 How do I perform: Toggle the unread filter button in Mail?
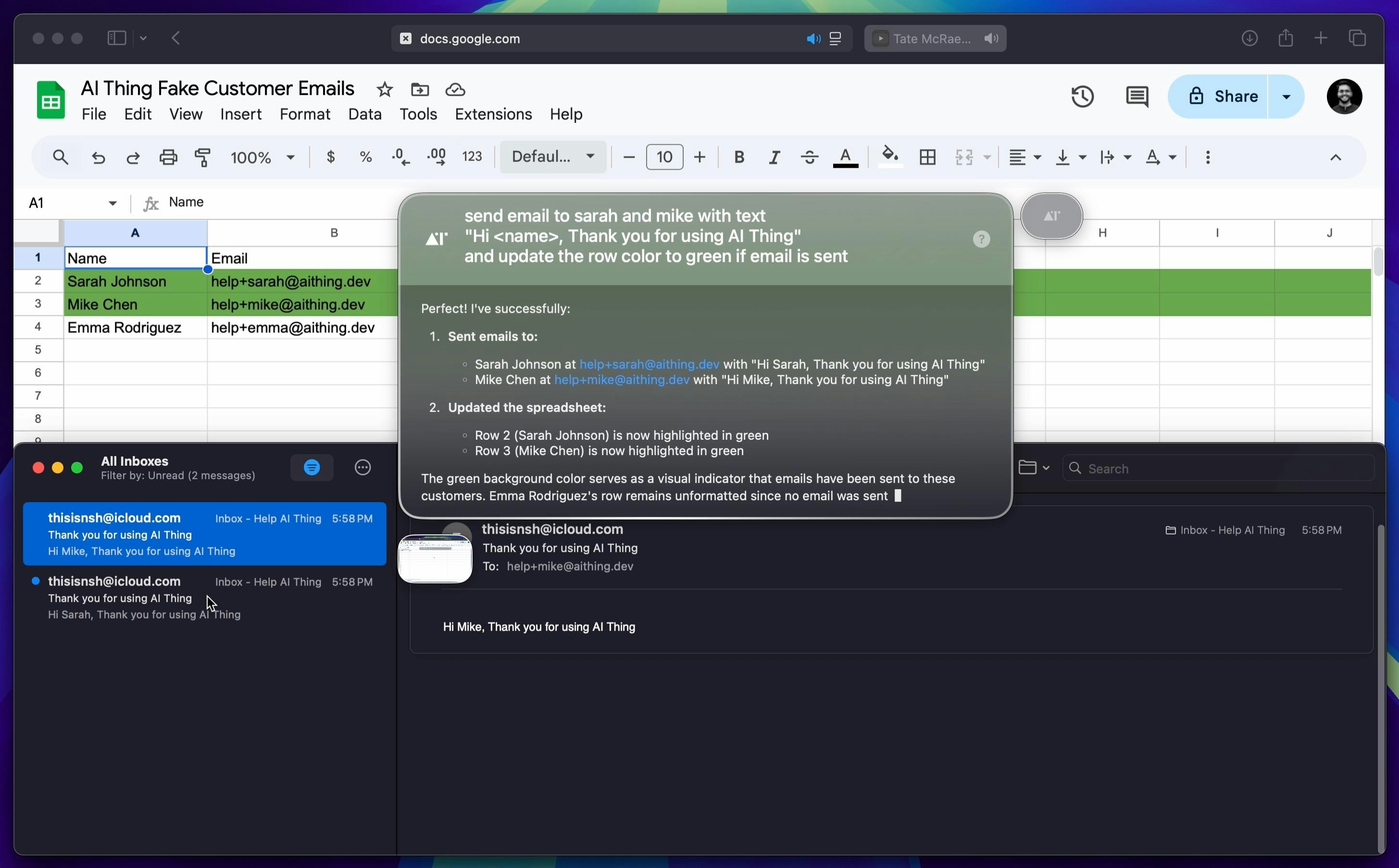(x=312, y=467)
